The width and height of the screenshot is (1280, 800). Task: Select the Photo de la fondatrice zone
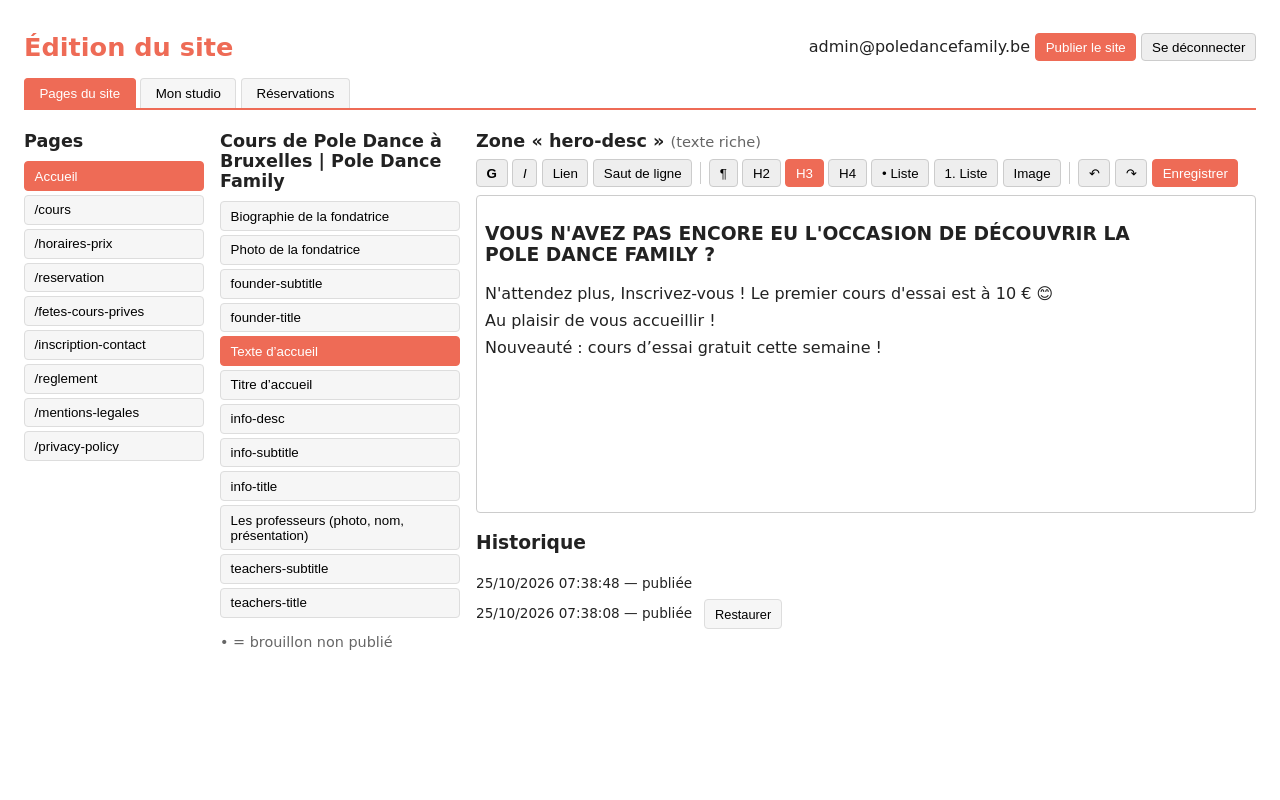click(340, 250)
